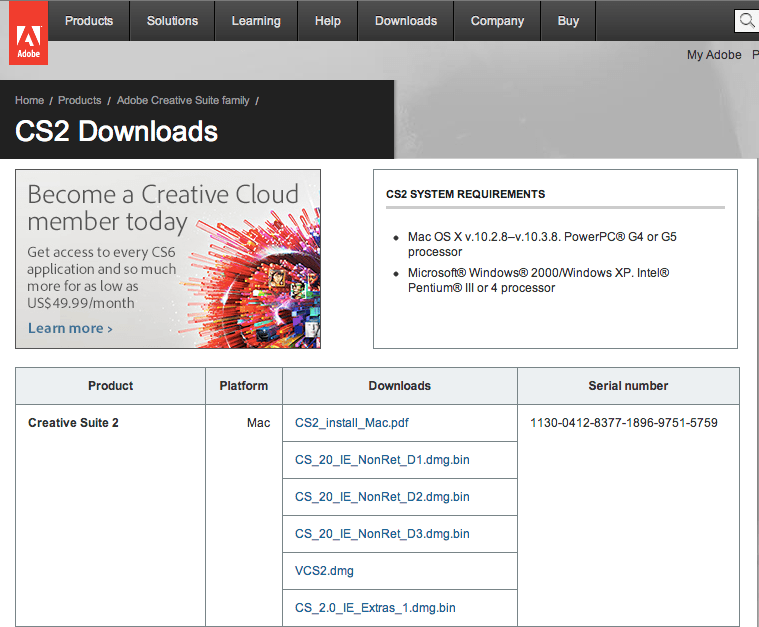The width and height of the screenshot is (759, 627).
Task: Click the Mac OS X requirements bullet text
Action: coord(542,244)
